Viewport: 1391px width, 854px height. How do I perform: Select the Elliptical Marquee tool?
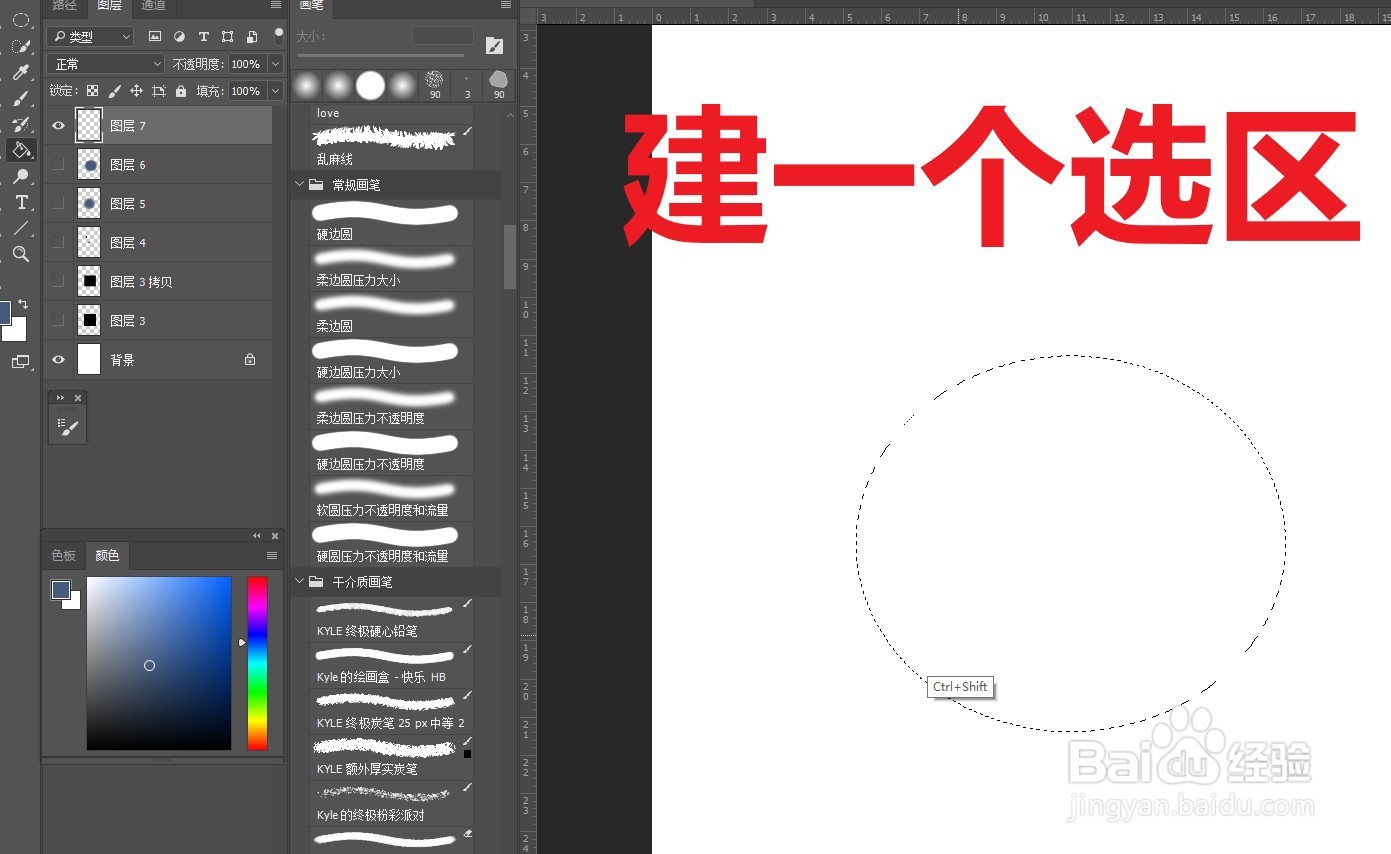pos(20,20)
